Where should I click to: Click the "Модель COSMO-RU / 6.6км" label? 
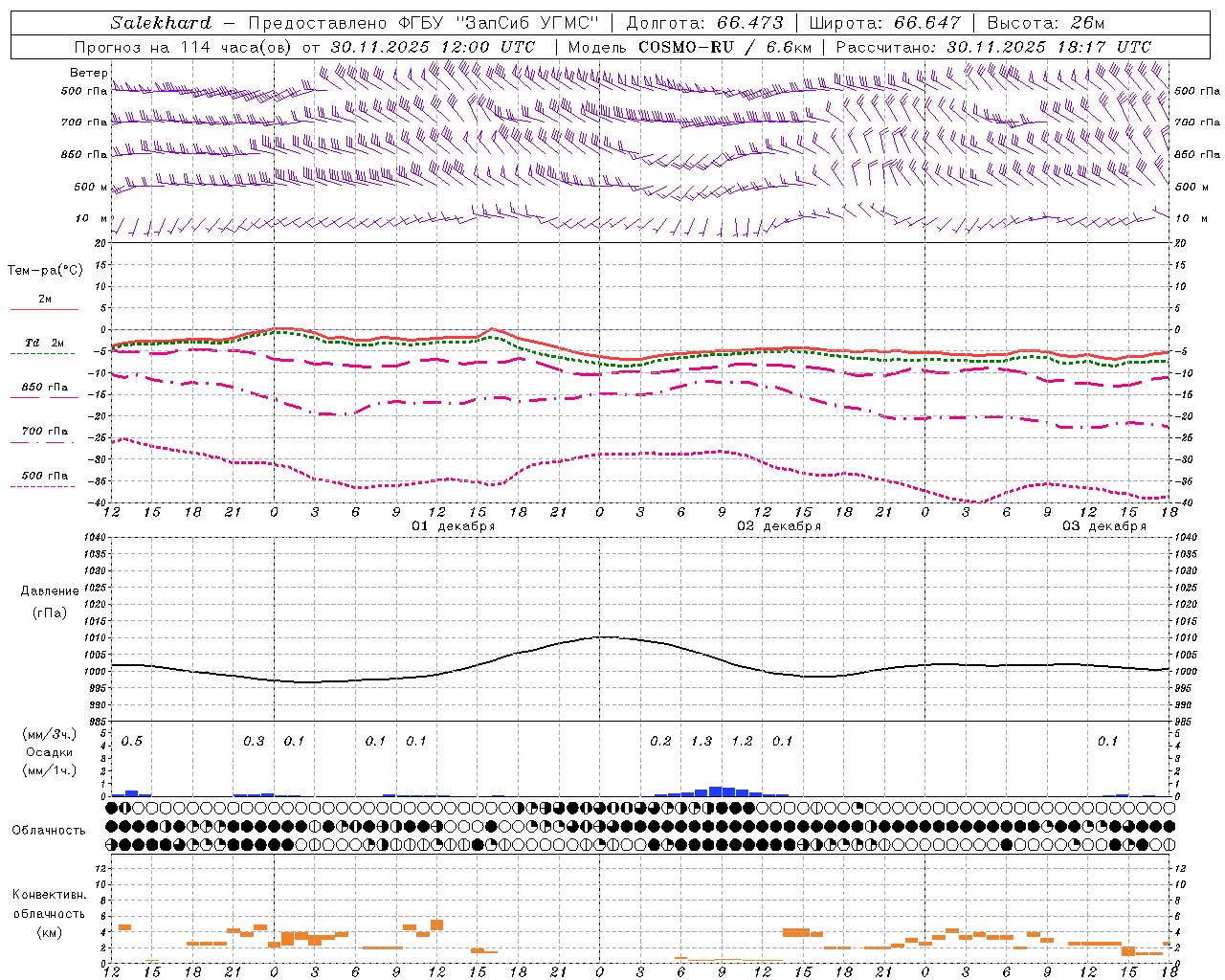(x=690, y=47)
